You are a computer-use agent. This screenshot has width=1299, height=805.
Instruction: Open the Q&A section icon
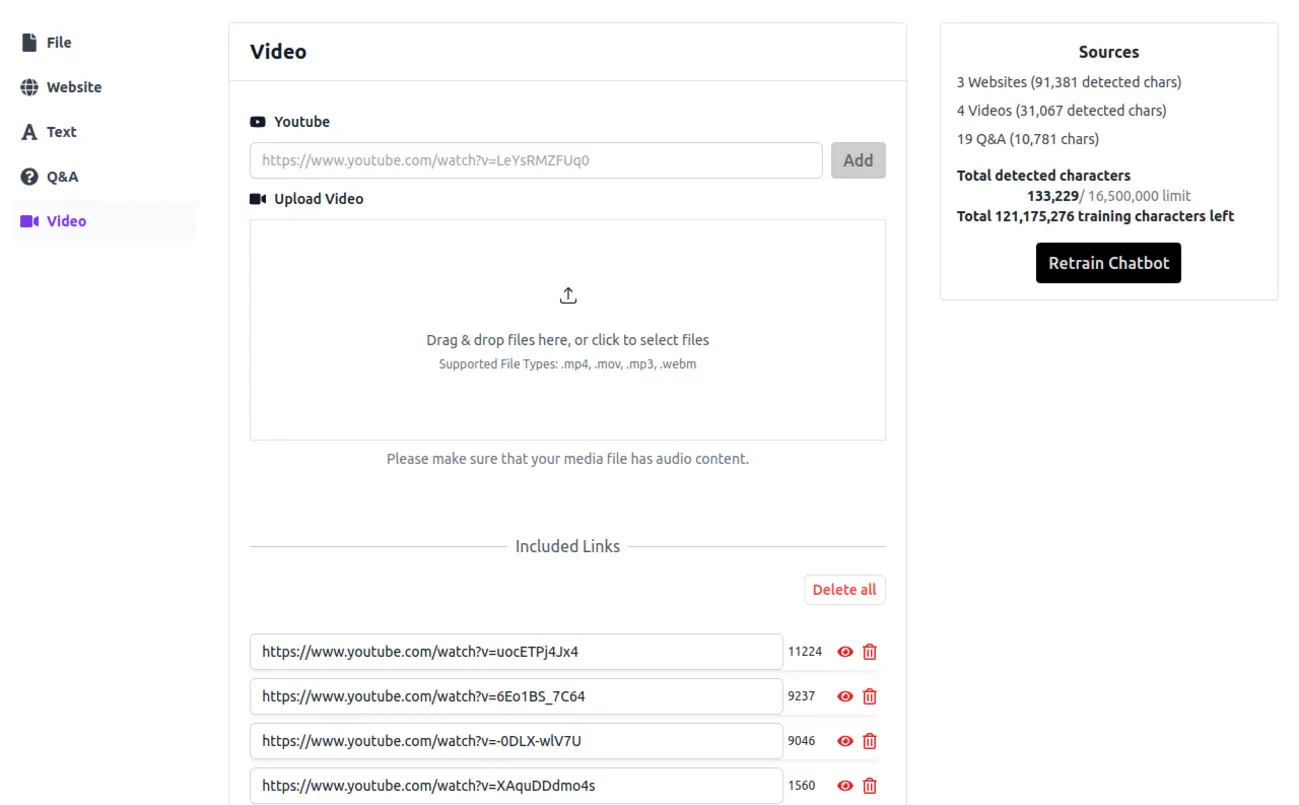(x=27, y=176)
